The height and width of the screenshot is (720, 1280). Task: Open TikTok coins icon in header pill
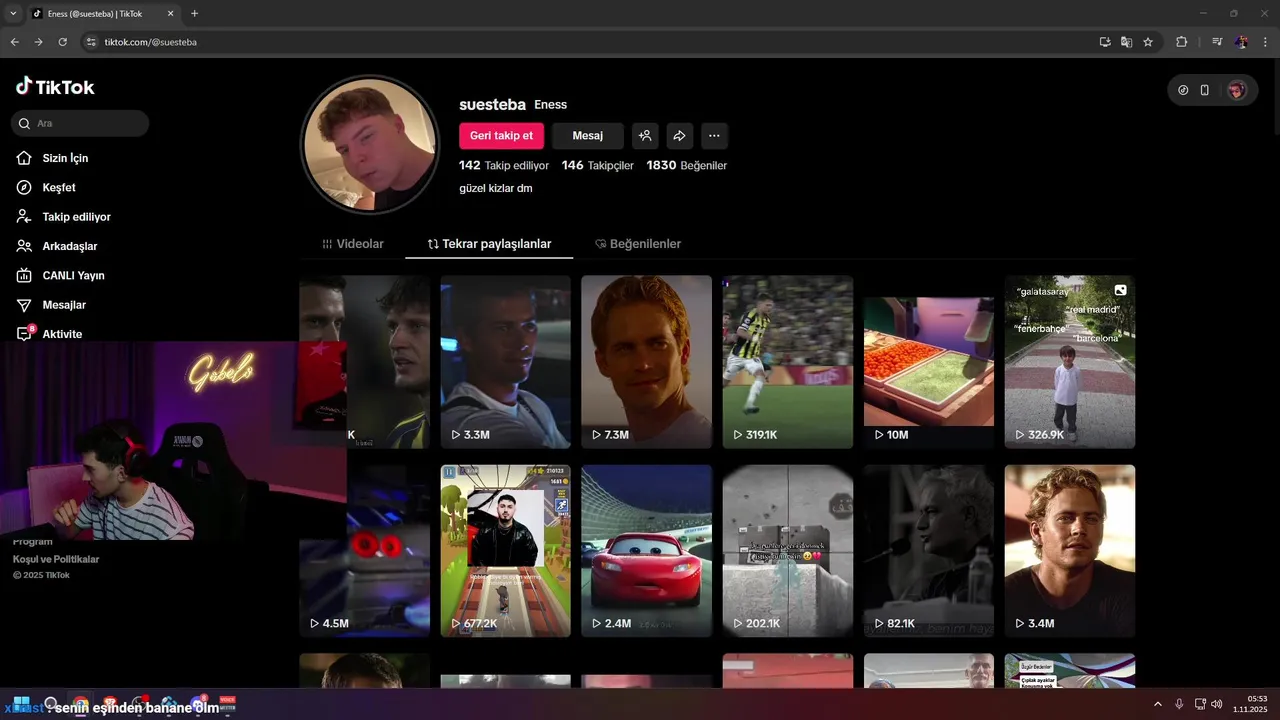[1183, 90]
